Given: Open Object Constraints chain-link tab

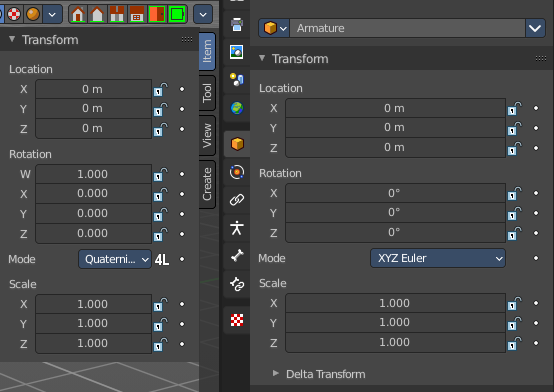Looking at the screenshot, I should (237, 200).
